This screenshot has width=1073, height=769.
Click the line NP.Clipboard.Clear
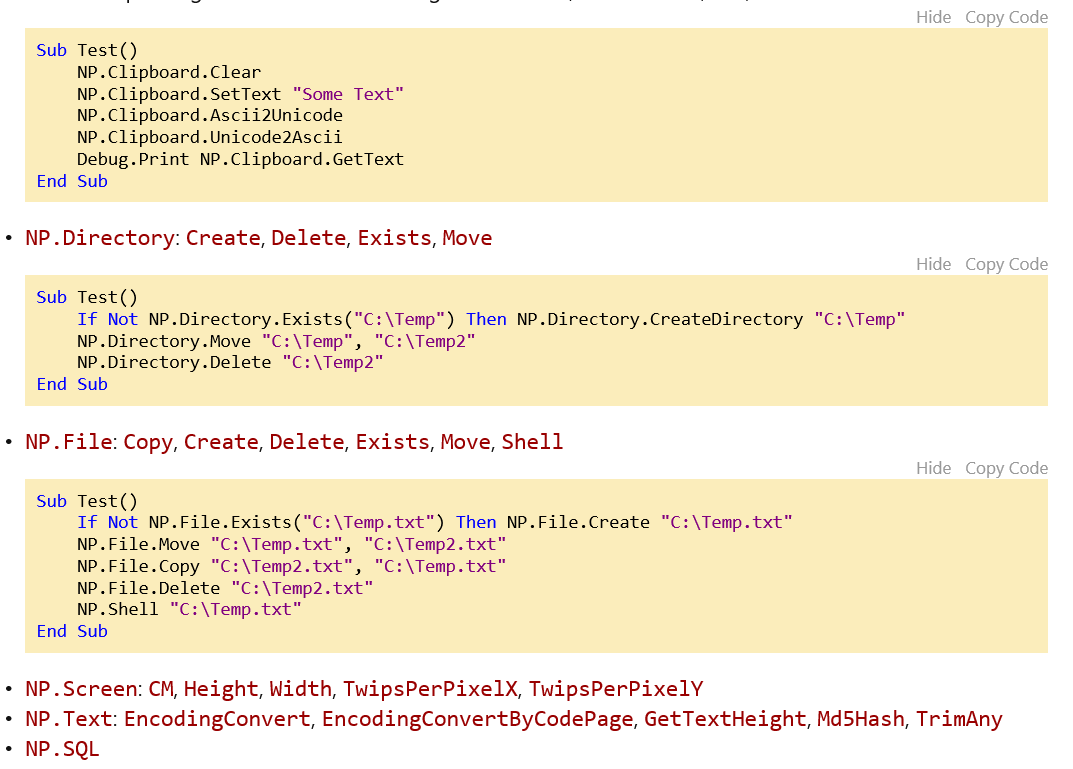169,72
